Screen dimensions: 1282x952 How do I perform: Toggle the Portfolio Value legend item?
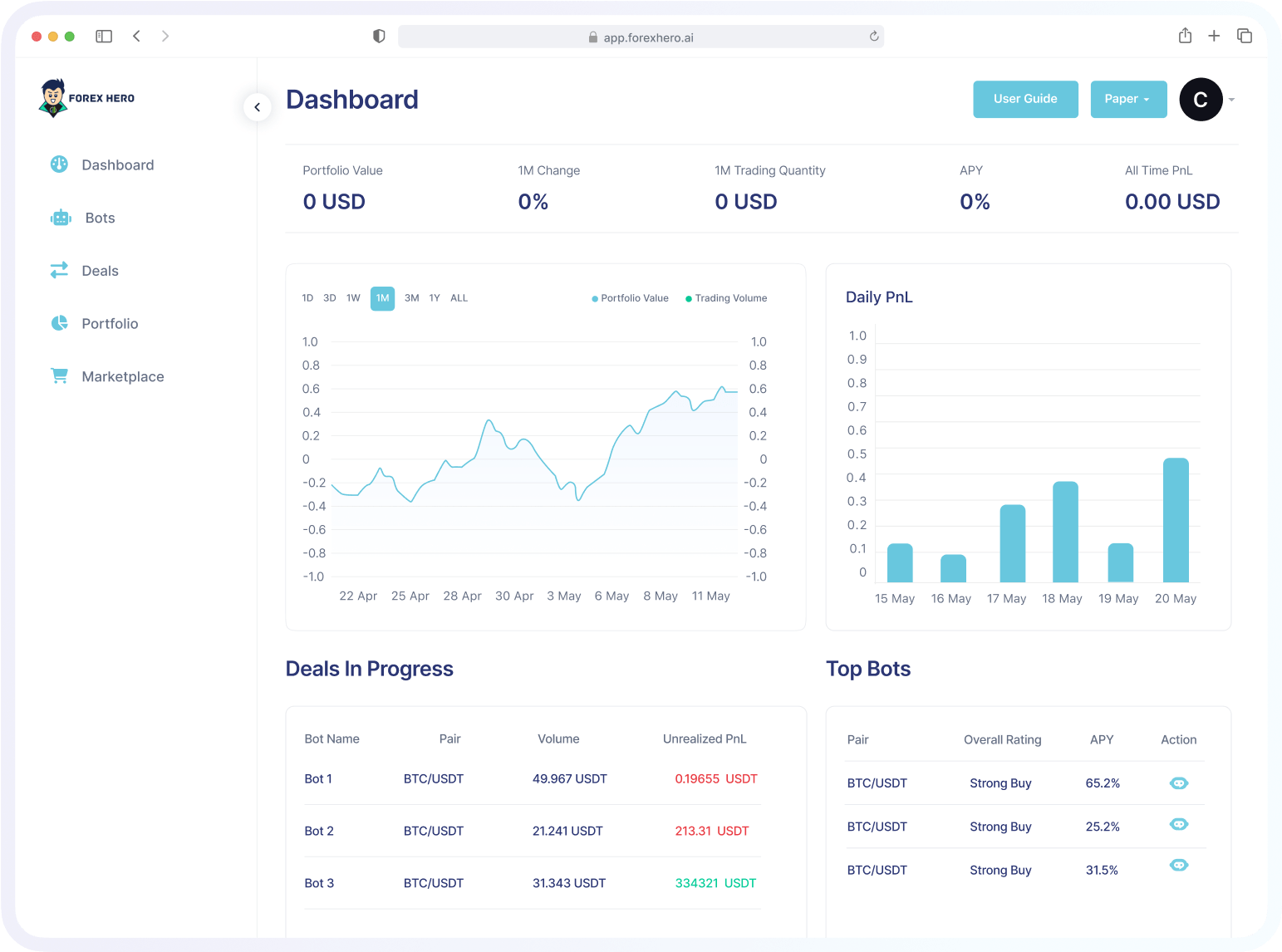pos(630,298)
